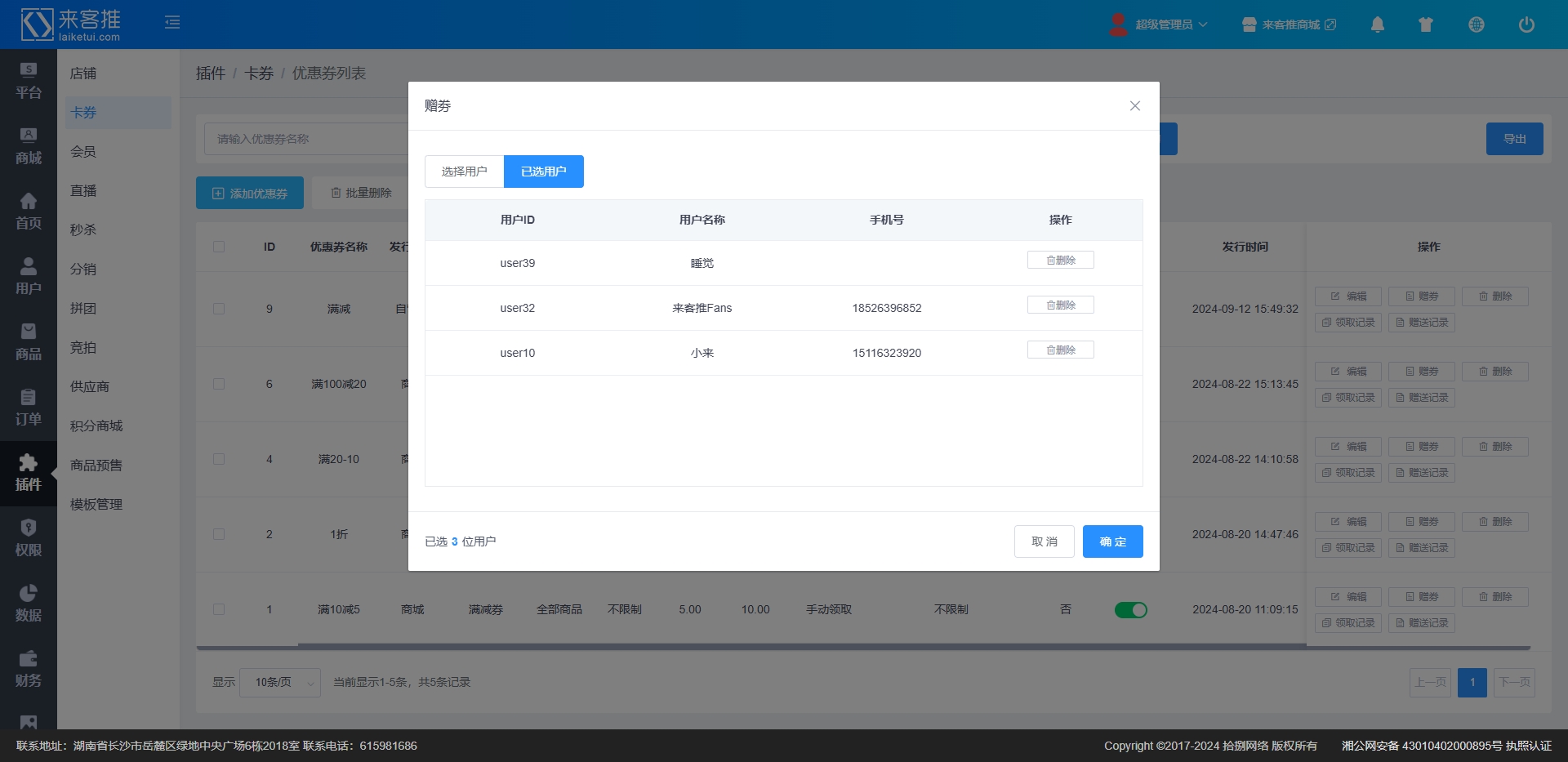Select the 已选用户 tab
Screen dimensions: 1568x762
click(x=543, y=172)
